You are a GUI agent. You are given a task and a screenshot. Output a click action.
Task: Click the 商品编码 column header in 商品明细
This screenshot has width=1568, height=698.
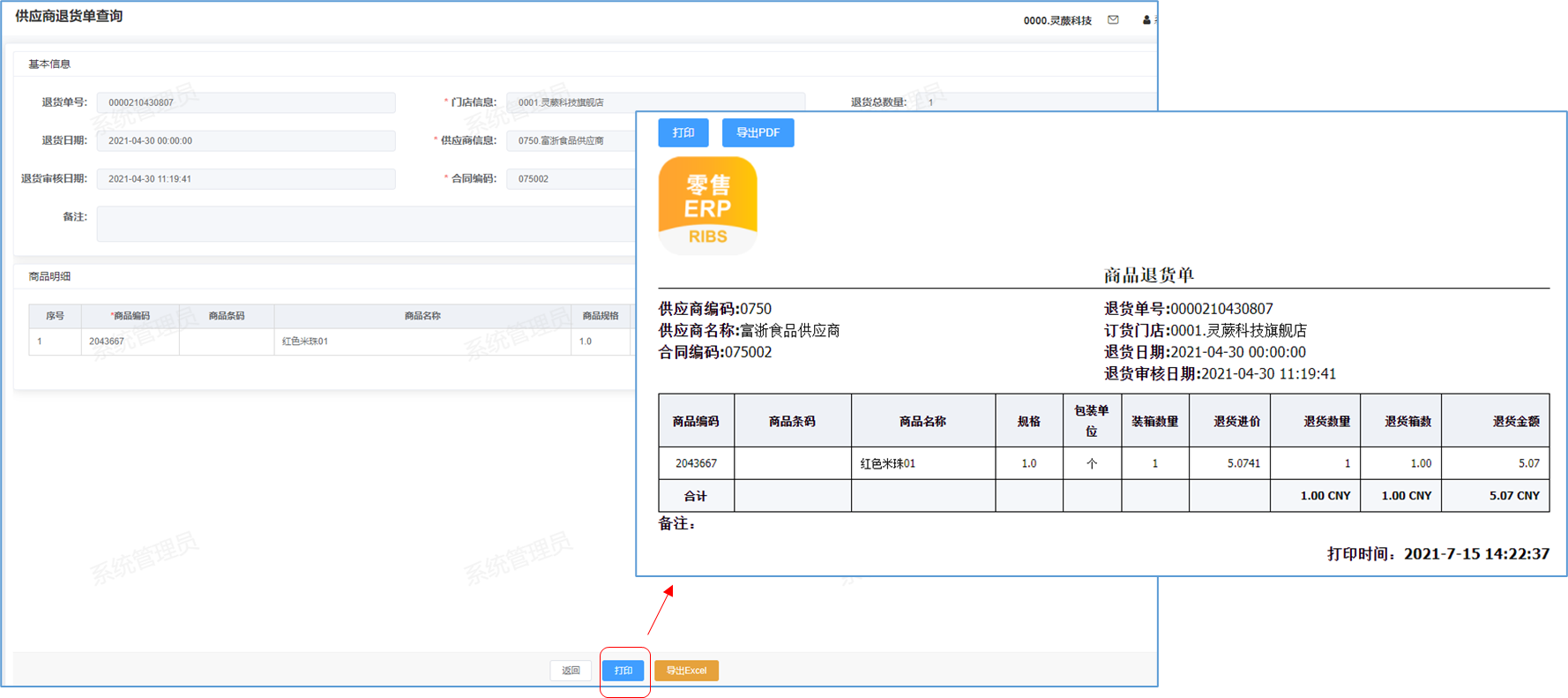pyautogui.click(x=131, y=316)
